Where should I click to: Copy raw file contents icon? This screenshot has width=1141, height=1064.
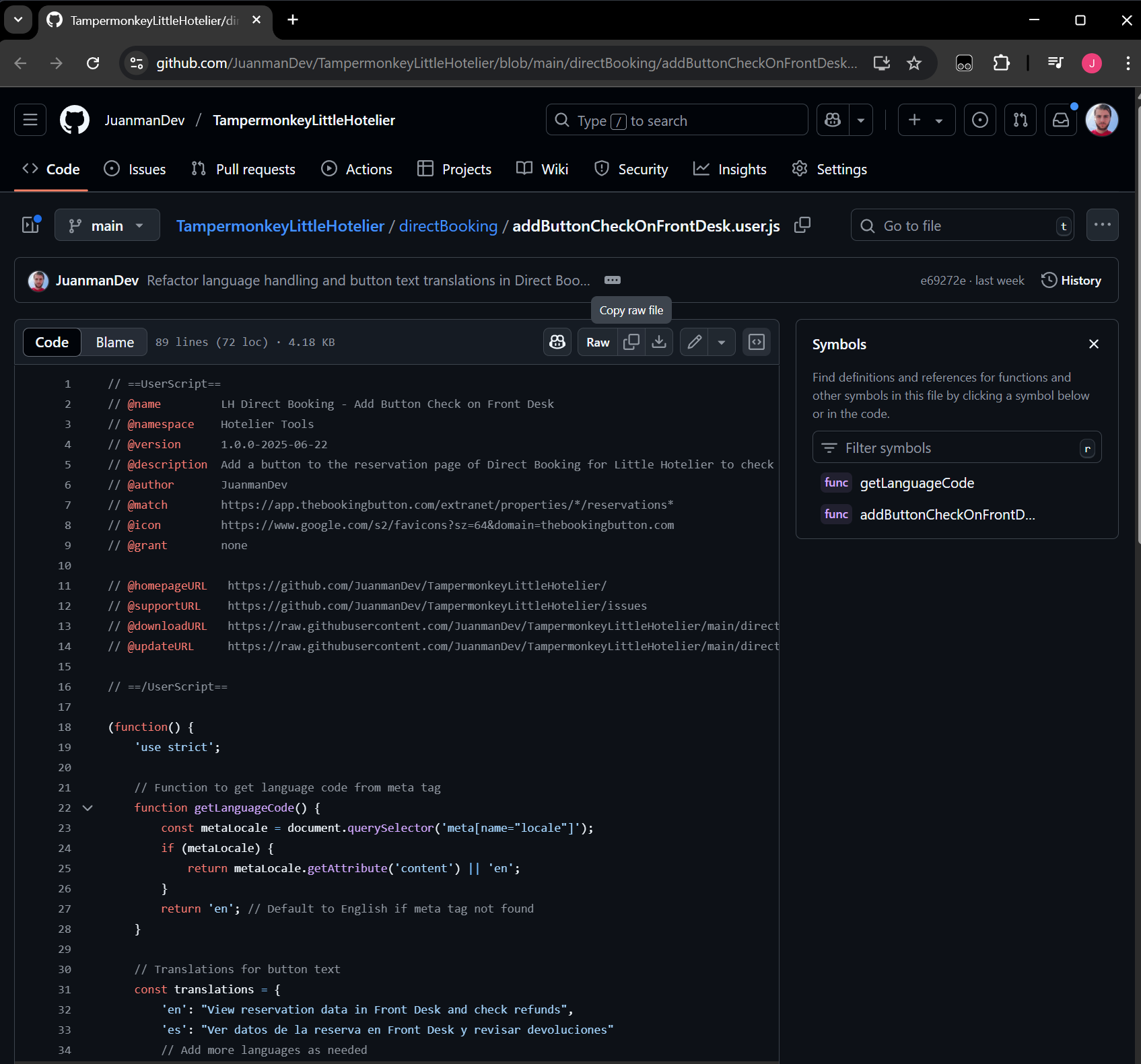tap(631, 342)
